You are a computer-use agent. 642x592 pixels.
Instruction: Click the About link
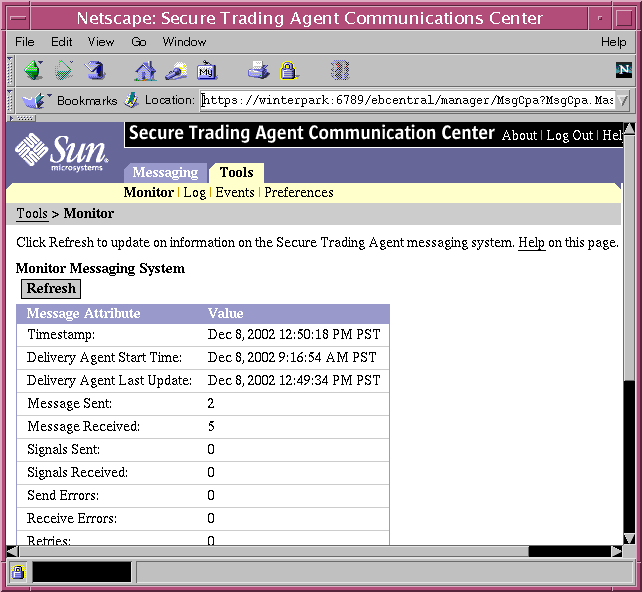pos(519,136)
